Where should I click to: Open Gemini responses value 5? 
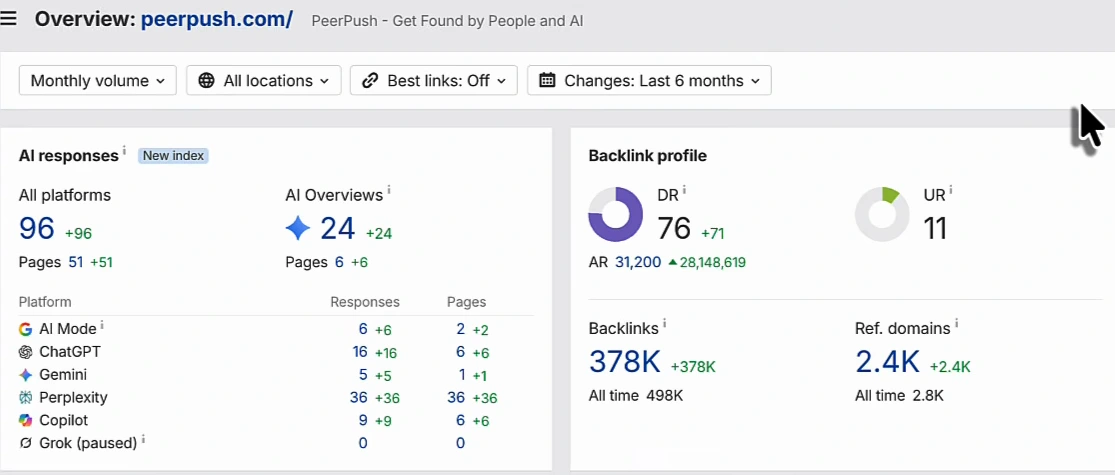[x=363, y=374]
